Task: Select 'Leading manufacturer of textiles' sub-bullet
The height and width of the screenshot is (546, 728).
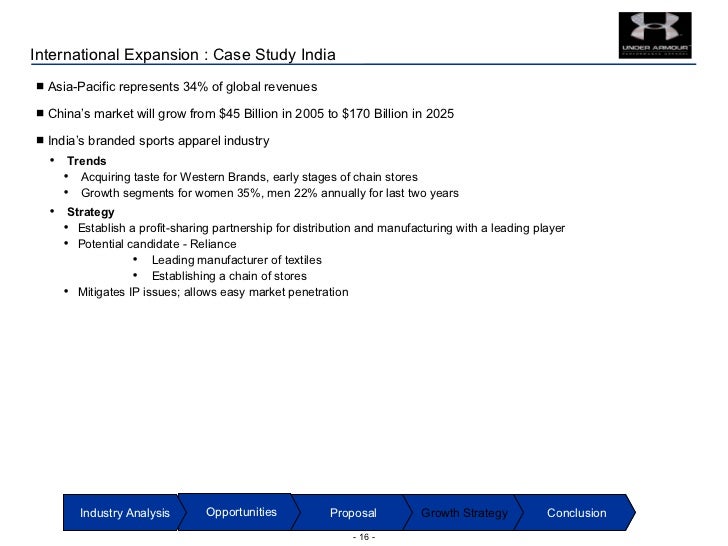Action: tap(237, 260)
